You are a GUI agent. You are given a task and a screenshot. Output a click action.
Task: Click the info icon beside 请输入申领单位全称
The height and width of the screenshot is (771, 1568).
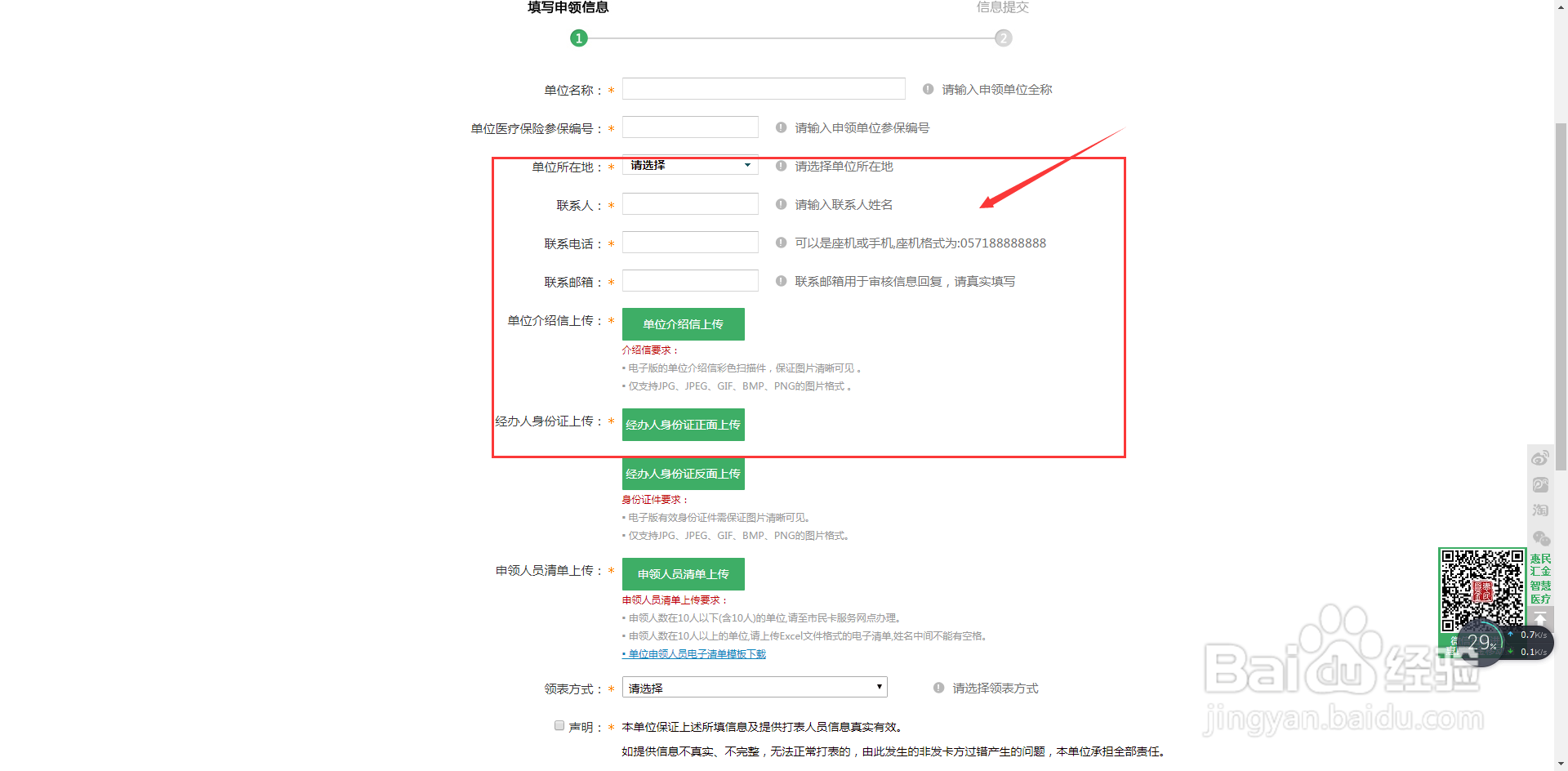(x=928, y=89)
